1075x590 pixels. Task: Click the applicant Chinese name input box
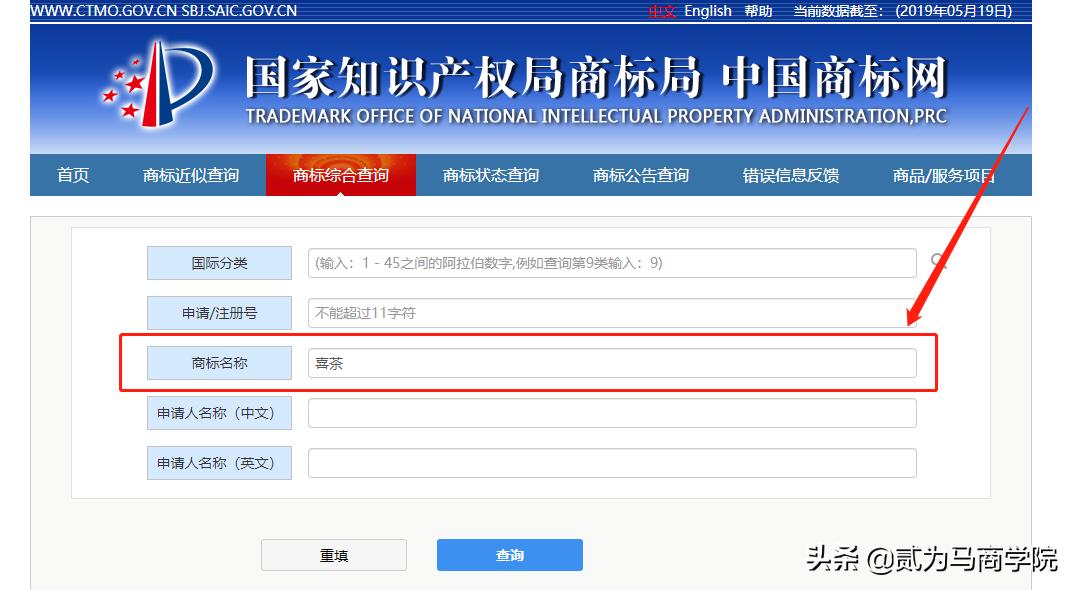pos(610,412)
